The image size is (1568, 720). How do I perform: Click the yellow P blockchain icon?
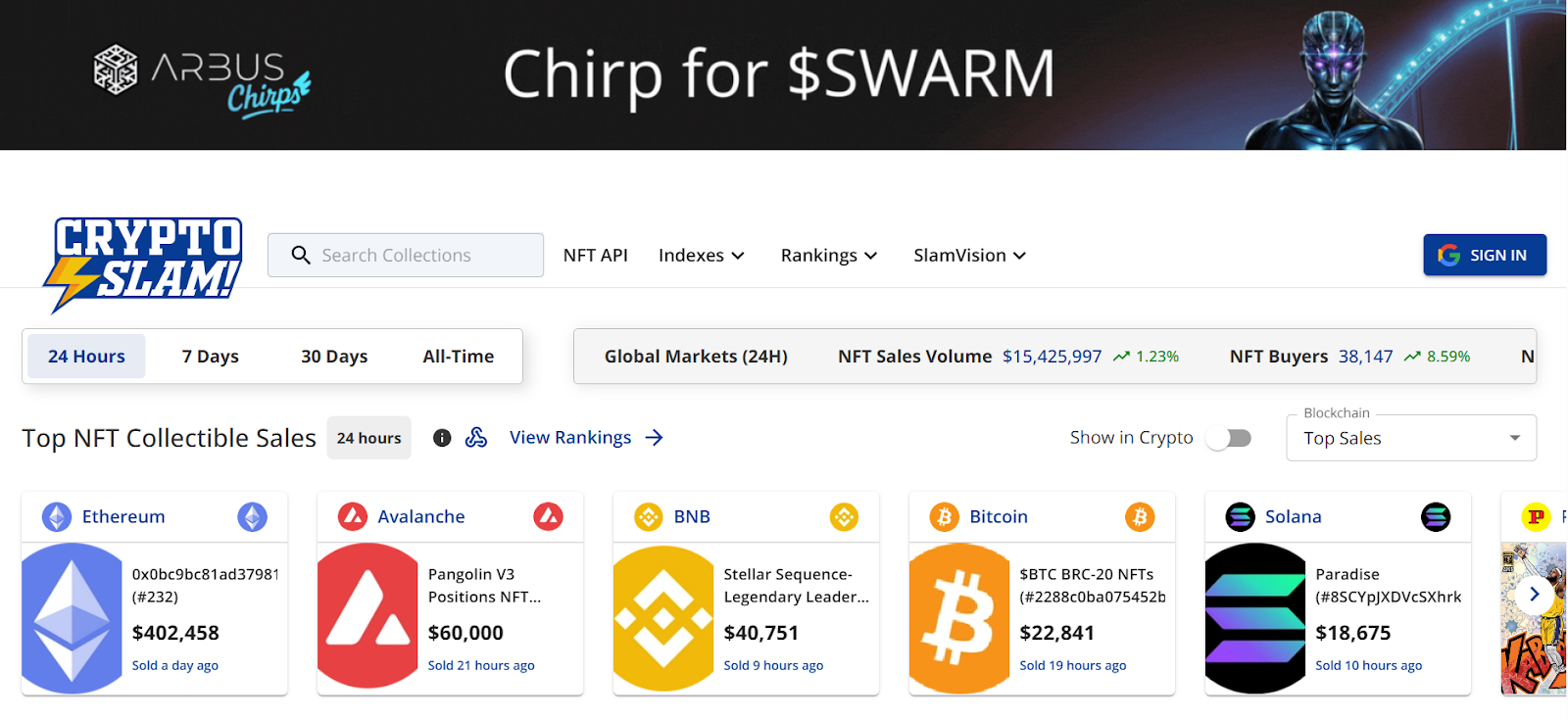[x=1536, y=517]
